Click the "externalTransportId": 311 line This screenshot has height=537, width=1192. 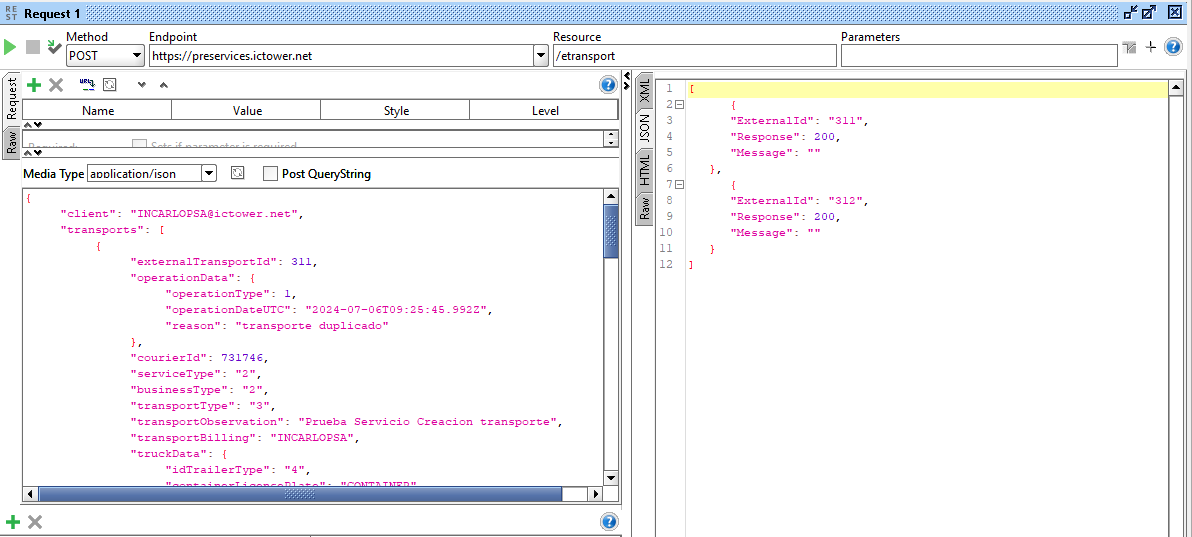pyautogui.click(x=224, y=262)
